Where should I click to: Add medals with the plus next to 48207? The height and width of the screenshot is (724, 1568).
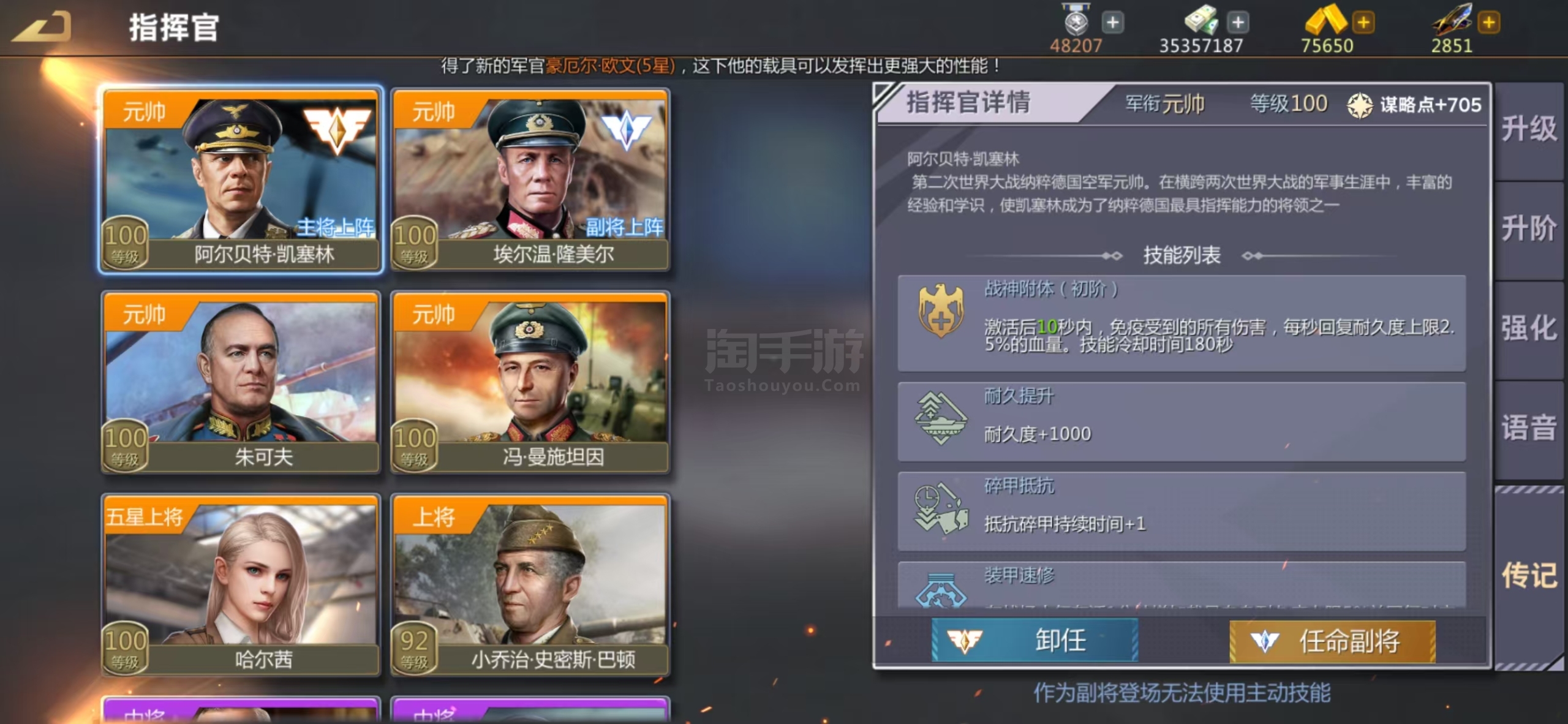click(1113, 23)
